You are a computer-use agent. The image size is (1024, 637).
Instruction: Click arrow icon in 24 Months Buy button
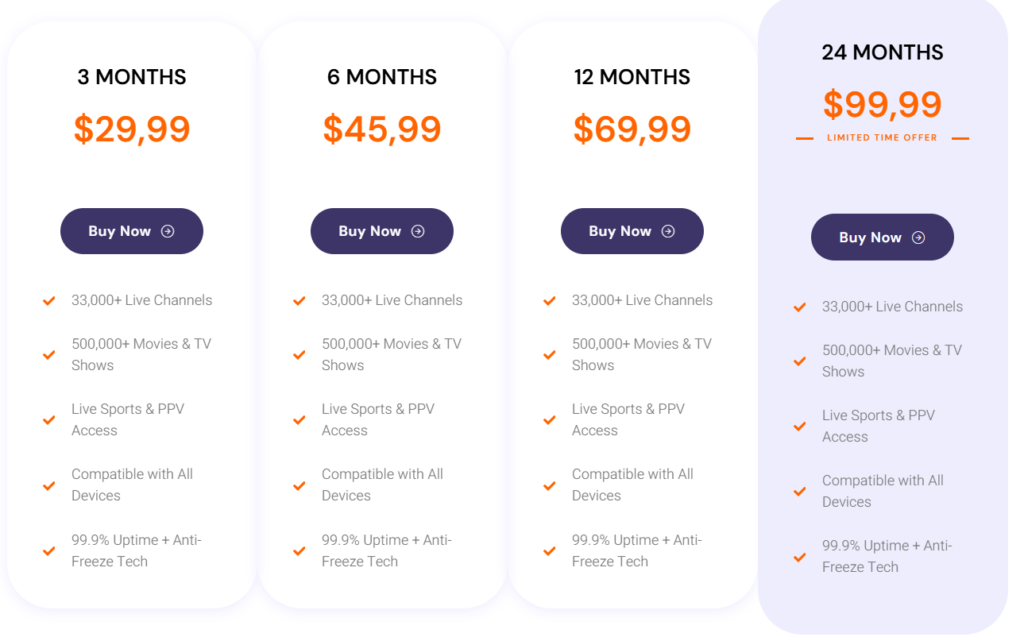point(918,237)
